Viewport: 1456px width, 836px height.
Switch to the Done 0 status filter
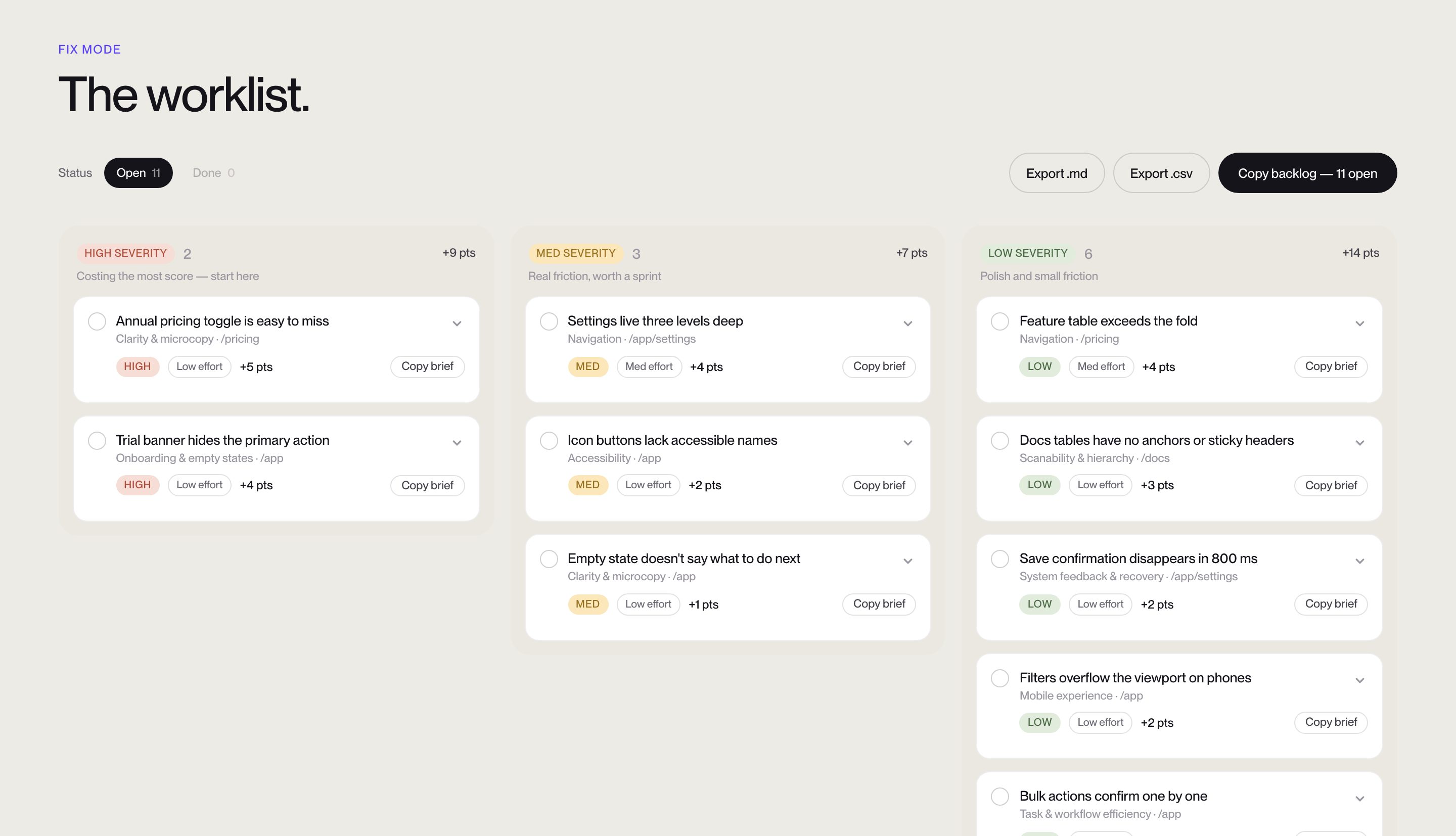coord(213,173)
